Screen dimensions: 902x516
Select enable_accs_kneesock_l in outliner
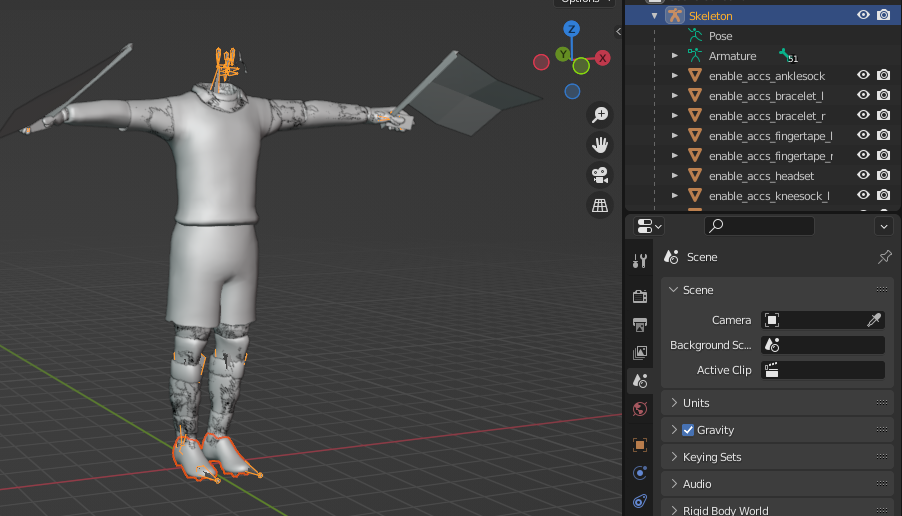[x=769, y=196]
